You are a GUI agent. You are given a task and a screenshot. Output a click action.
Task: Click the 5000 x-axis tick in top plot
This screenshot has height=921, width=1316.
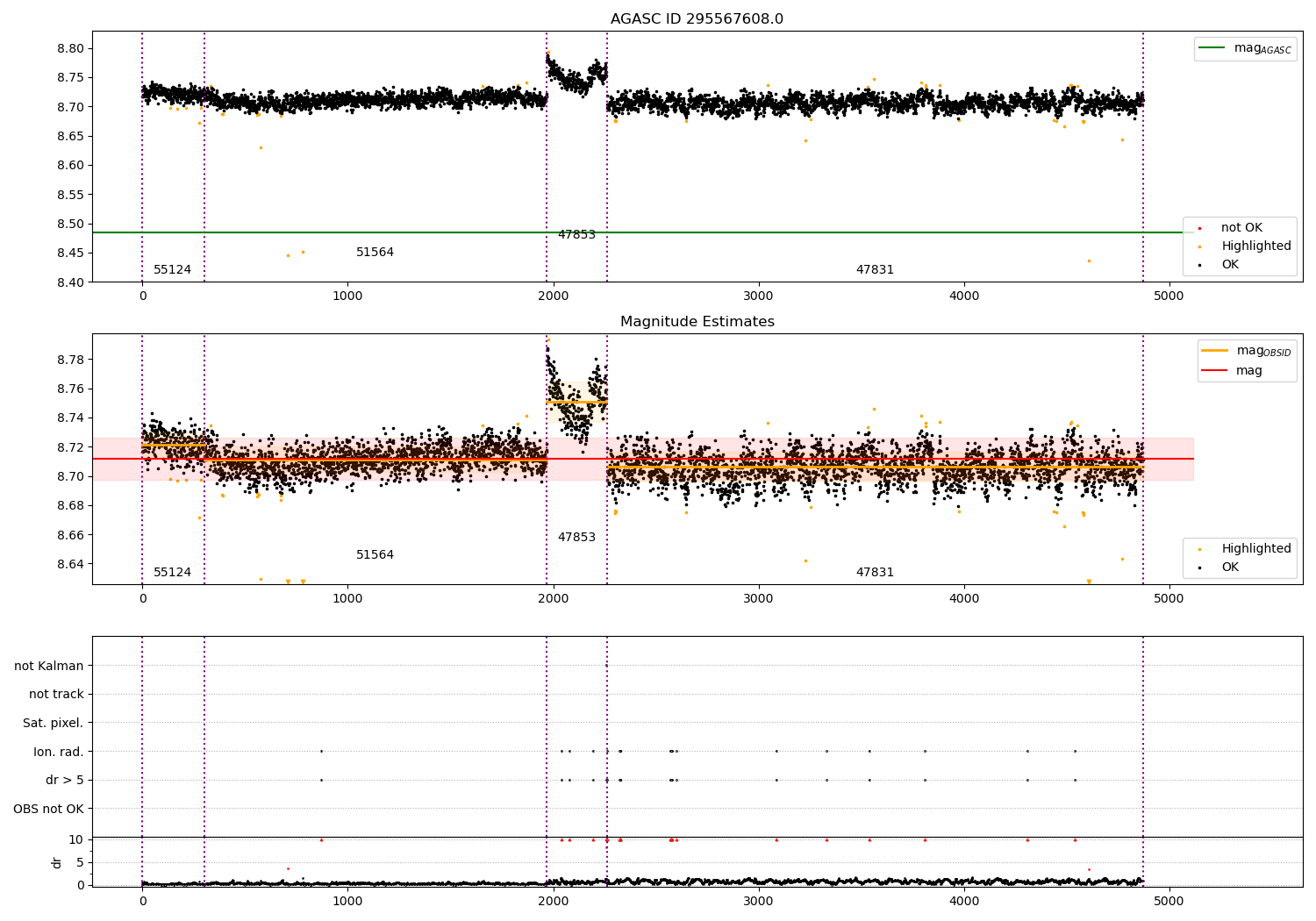[1169, 297]
